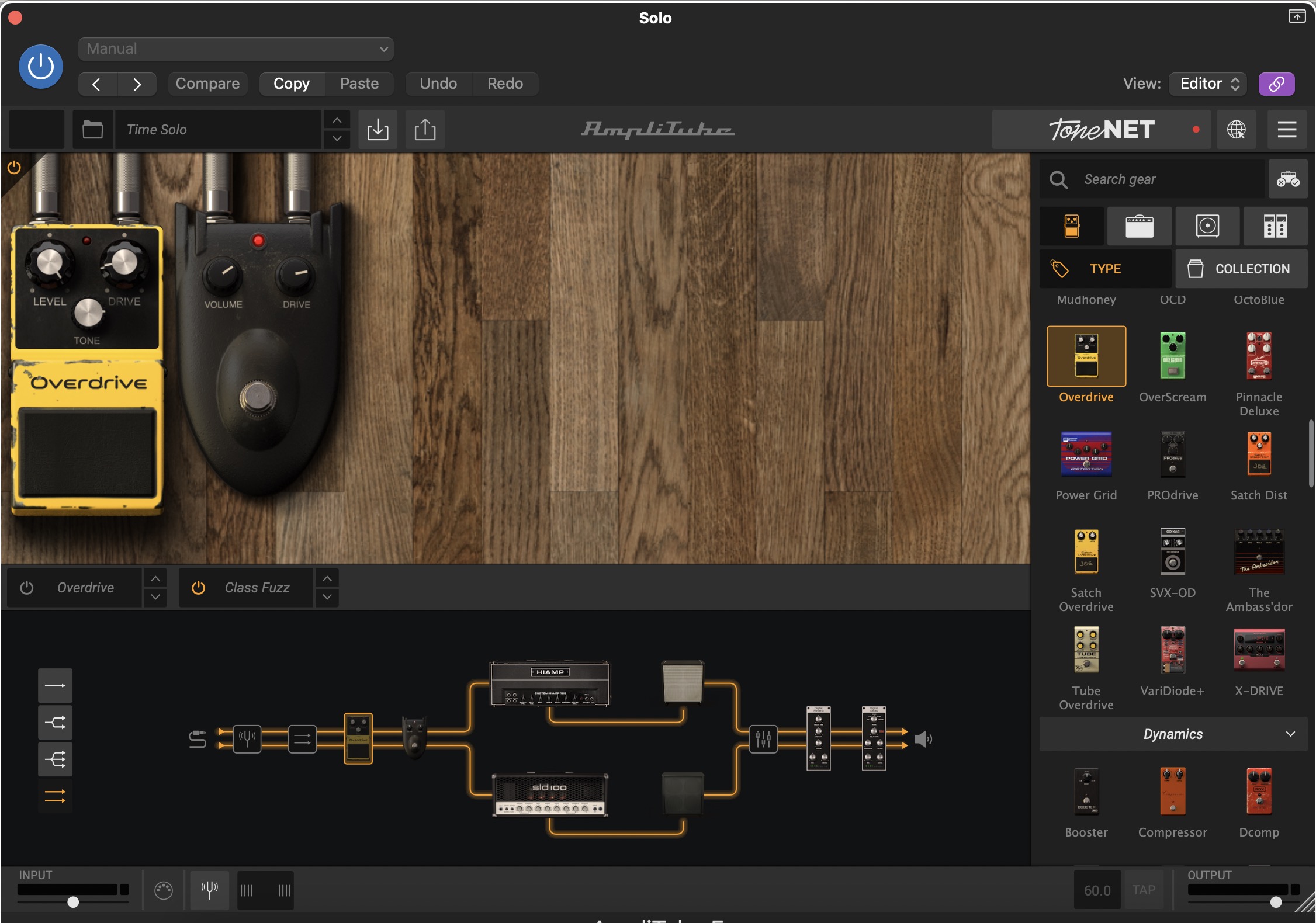Open the preset browser folder icon
Screen dimensions: 1316x923
click(x=92, y=129)
